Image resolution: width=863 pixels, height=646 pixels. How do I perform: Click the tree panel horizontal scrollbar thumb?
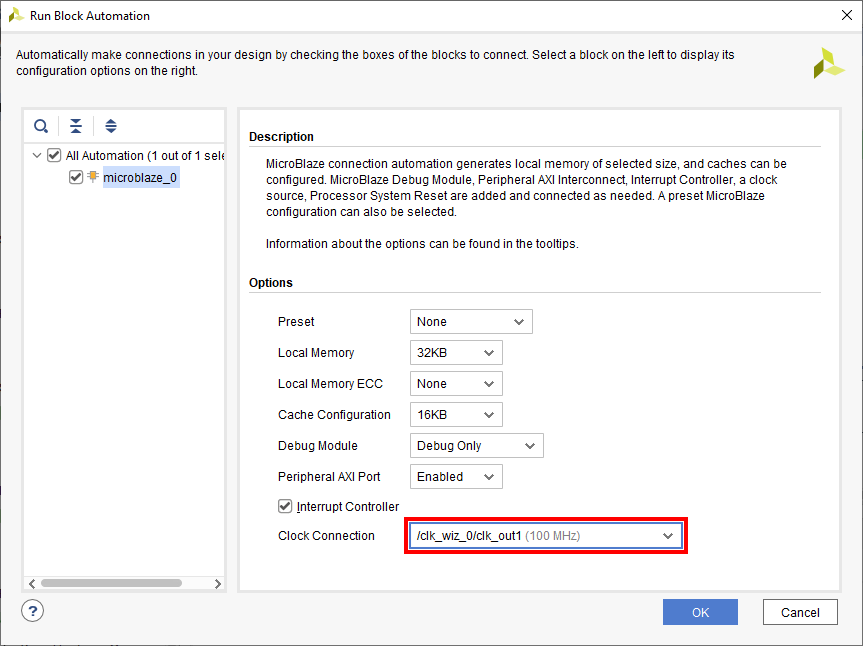tap(111, 583)
